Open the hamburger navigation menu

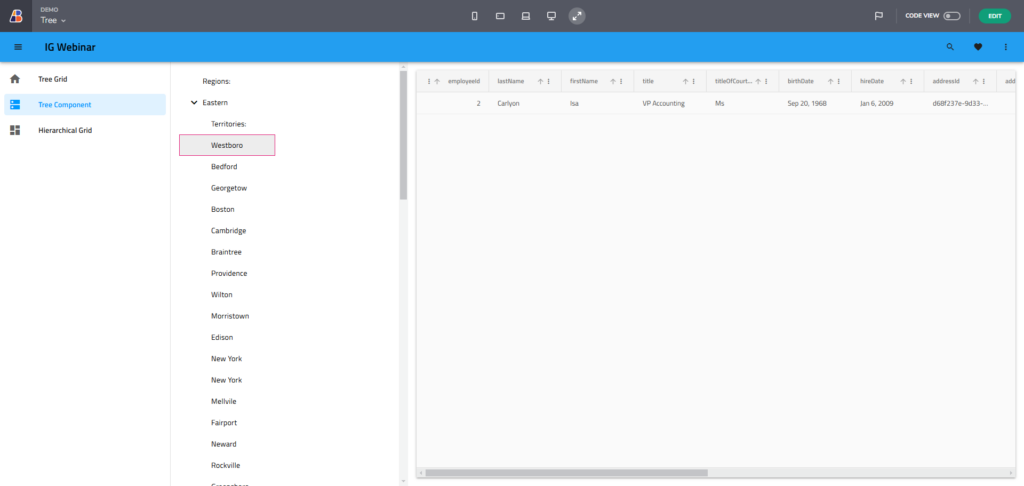tap(18, 47)
